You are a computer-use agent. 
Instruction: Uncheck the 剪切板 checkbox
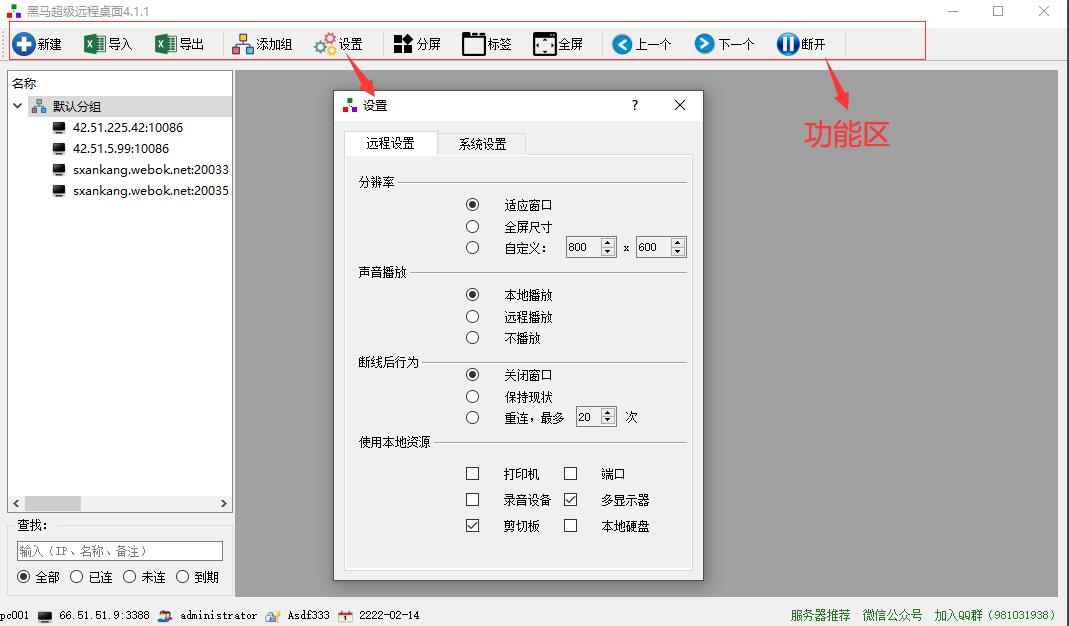[x=472, y=526]
